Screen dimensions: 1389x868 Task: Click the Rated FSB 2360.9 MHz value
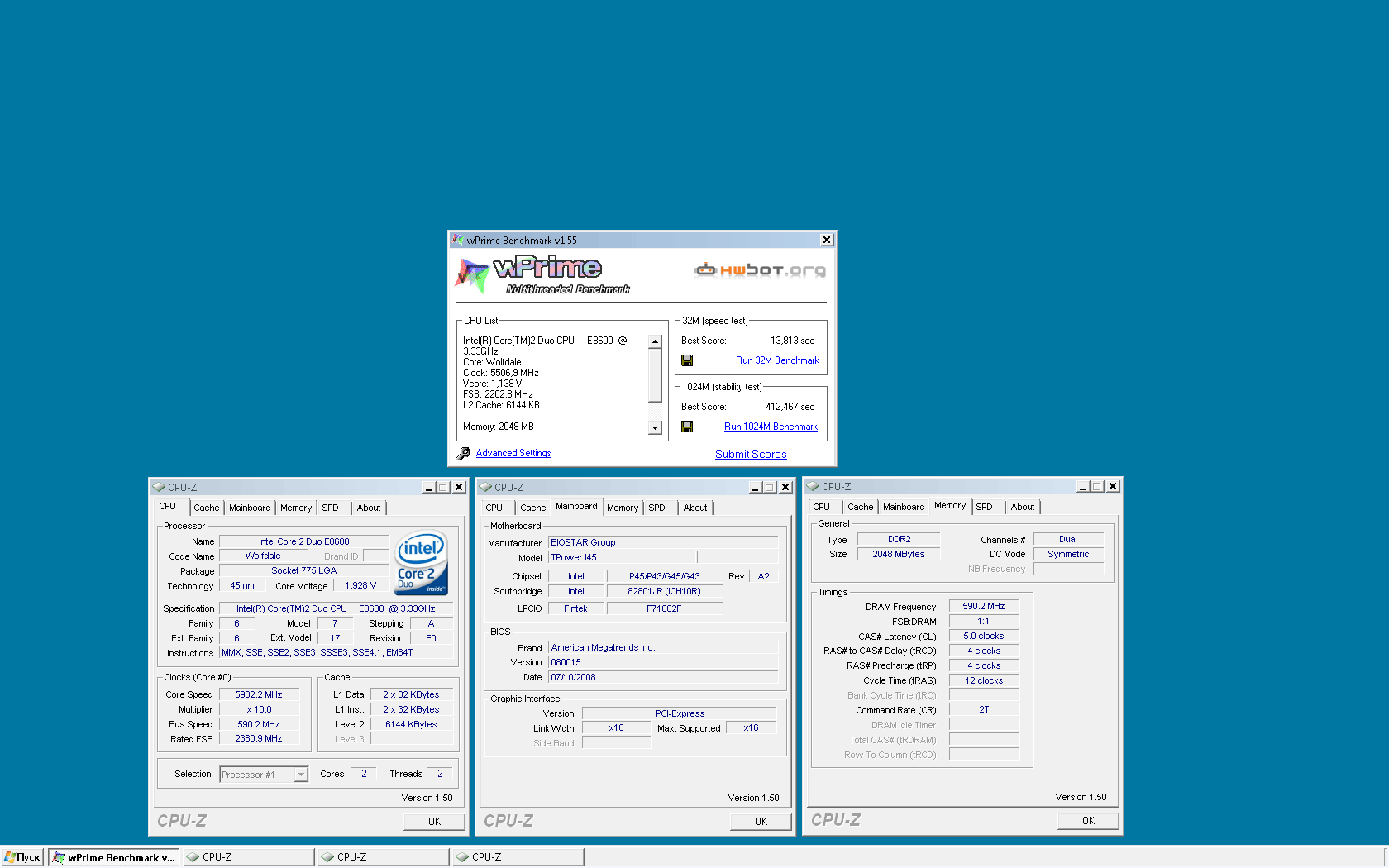[259, 738]
